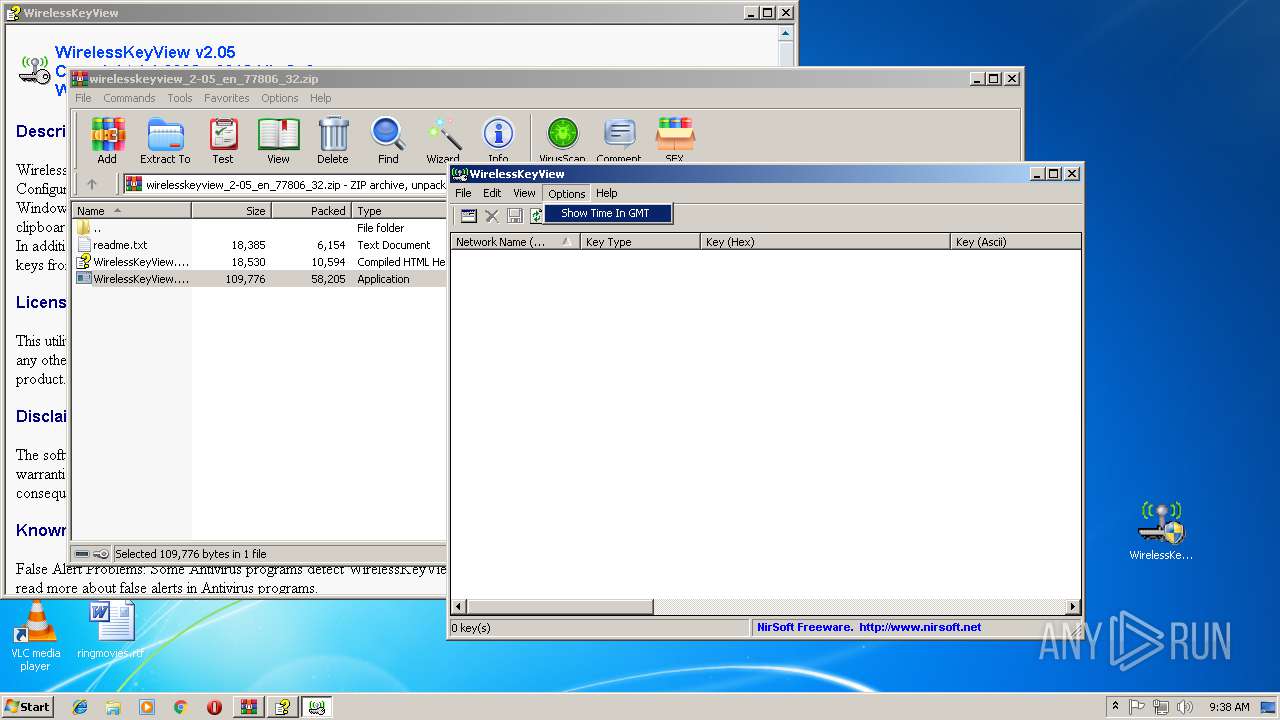This screenshot has height=720, width=1280.
Task: Sort by Key (Hex) column header
Action: coord(825,242)
